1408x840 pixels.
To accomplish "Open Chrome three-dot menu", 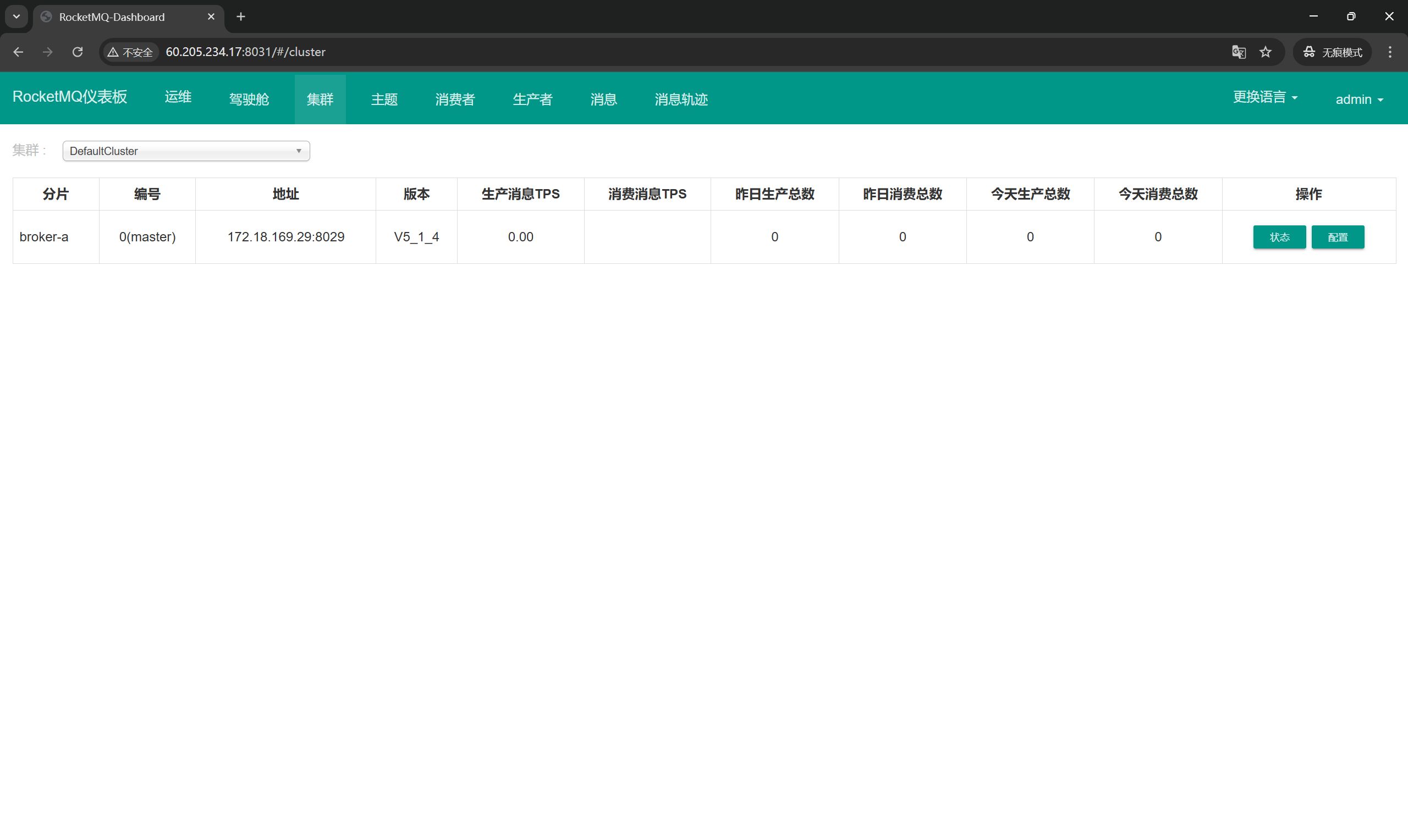I will click(1390, 52).
